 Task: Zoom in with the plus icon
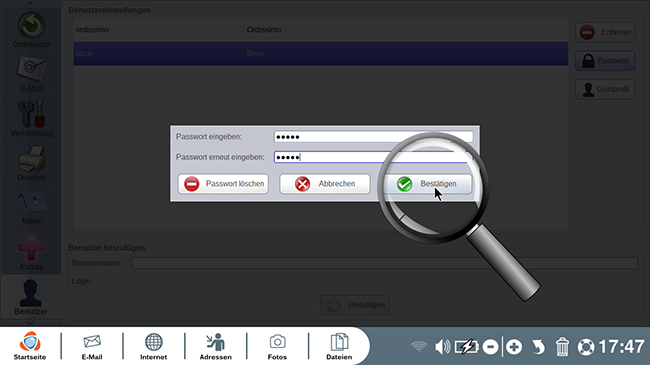tap(514, 347)
